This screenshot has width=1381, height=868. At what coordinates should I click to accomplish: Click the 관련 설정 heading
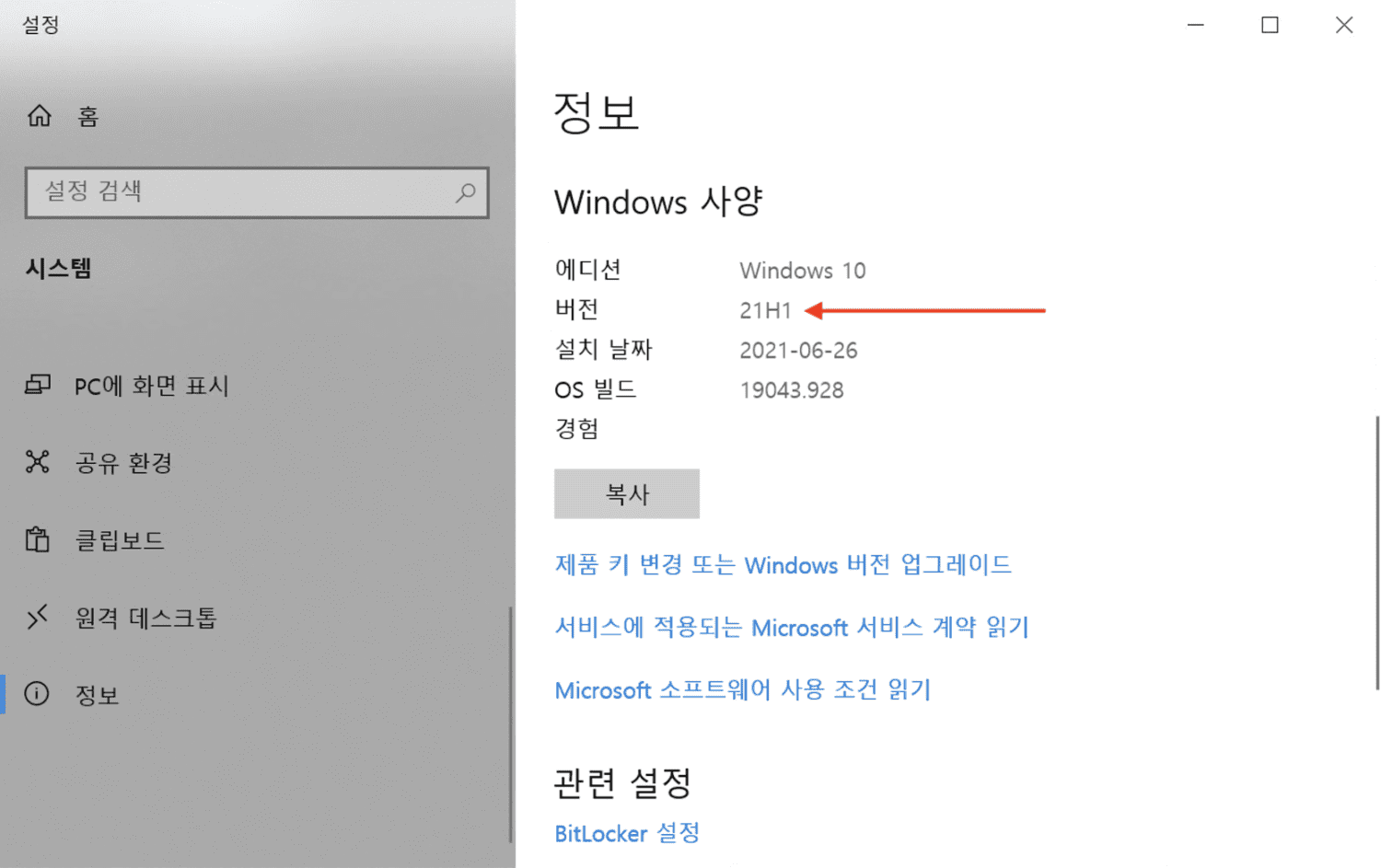pyautogui.click(x=622, y=784)
